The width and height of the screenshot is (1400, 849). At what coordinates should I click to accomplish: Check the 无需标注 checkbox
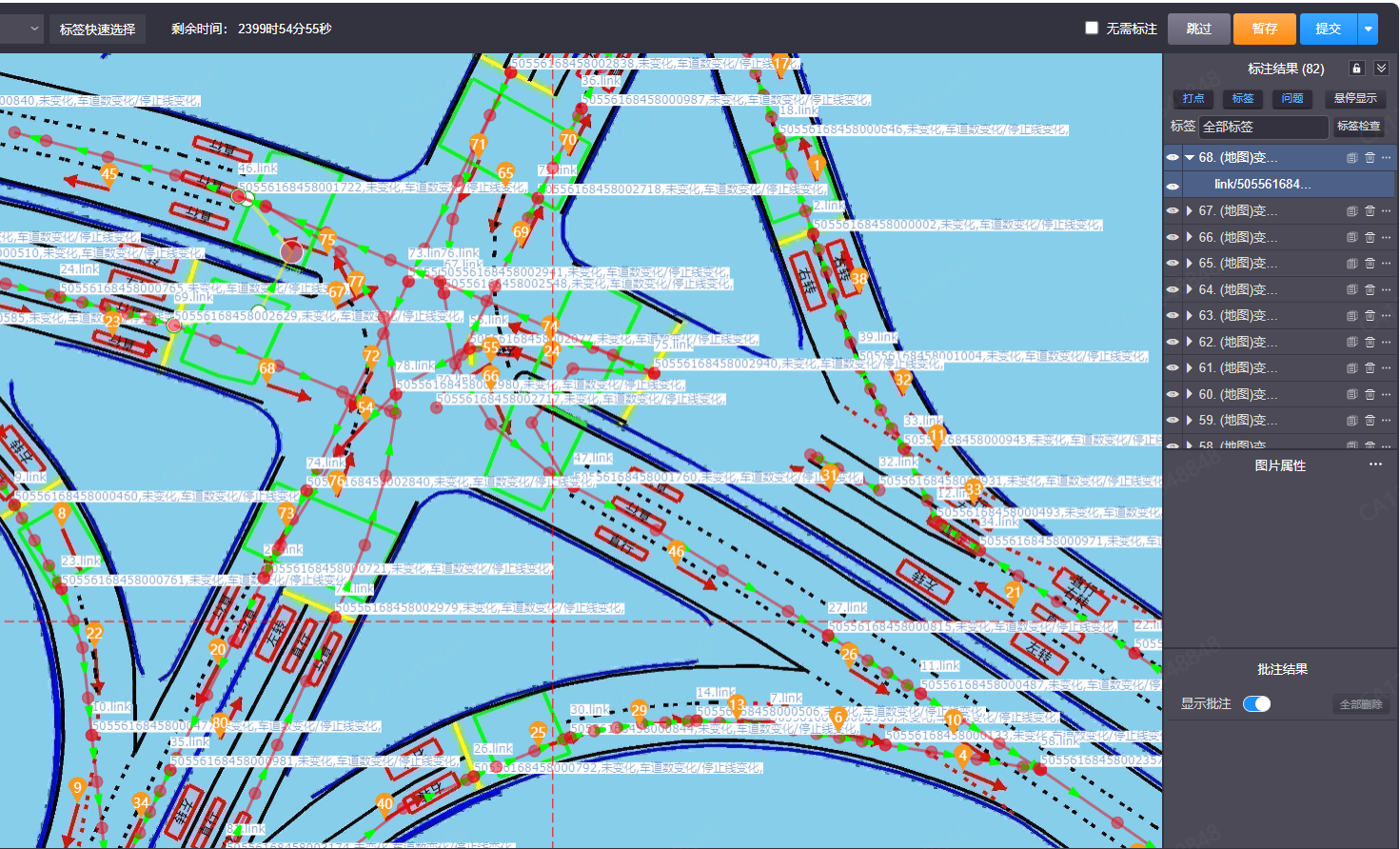point(1092,29)
